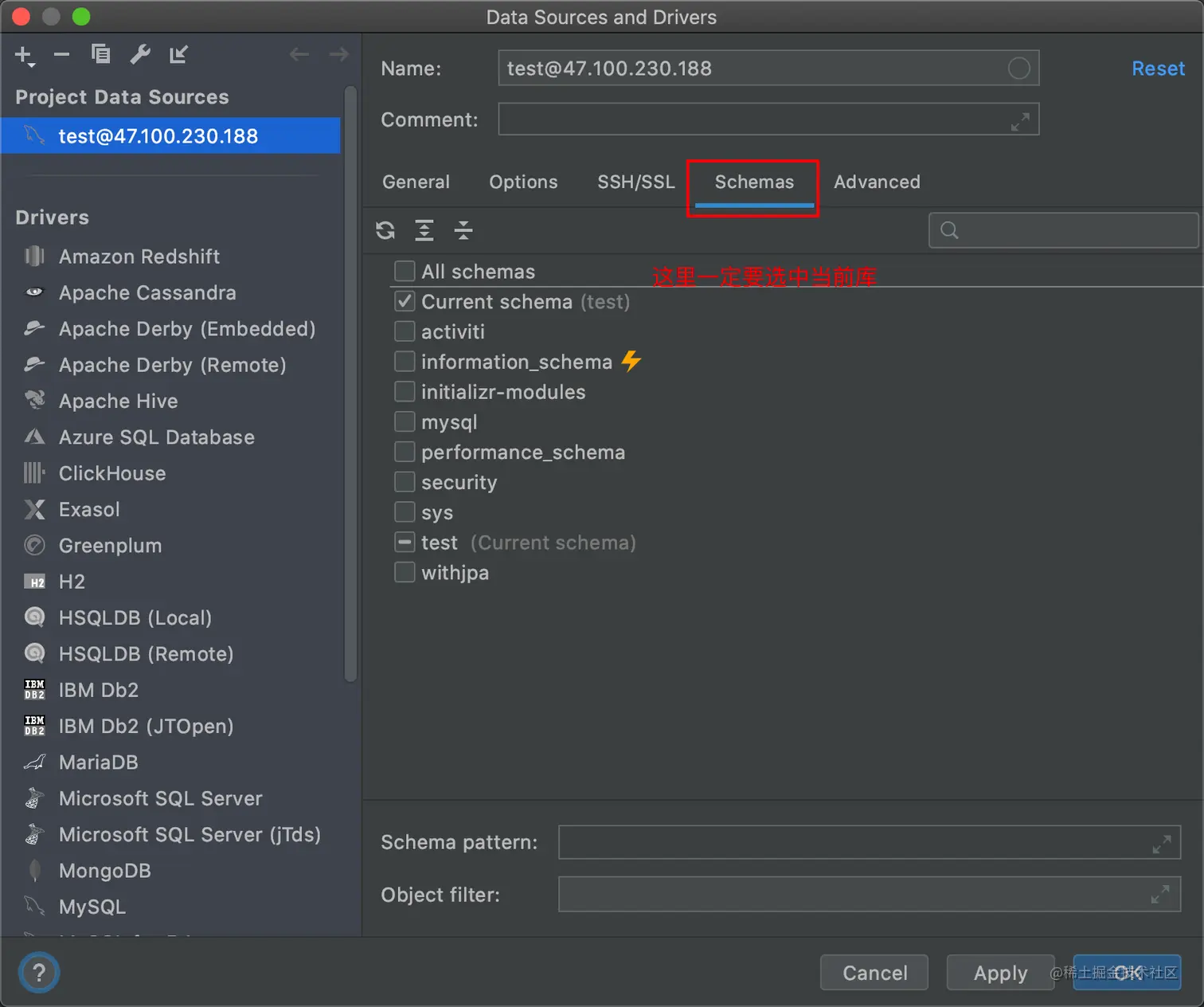Screen dimensions: 1204x1007
Task: Select Amazon Redshift driver
Action: [x=139, y=257]
